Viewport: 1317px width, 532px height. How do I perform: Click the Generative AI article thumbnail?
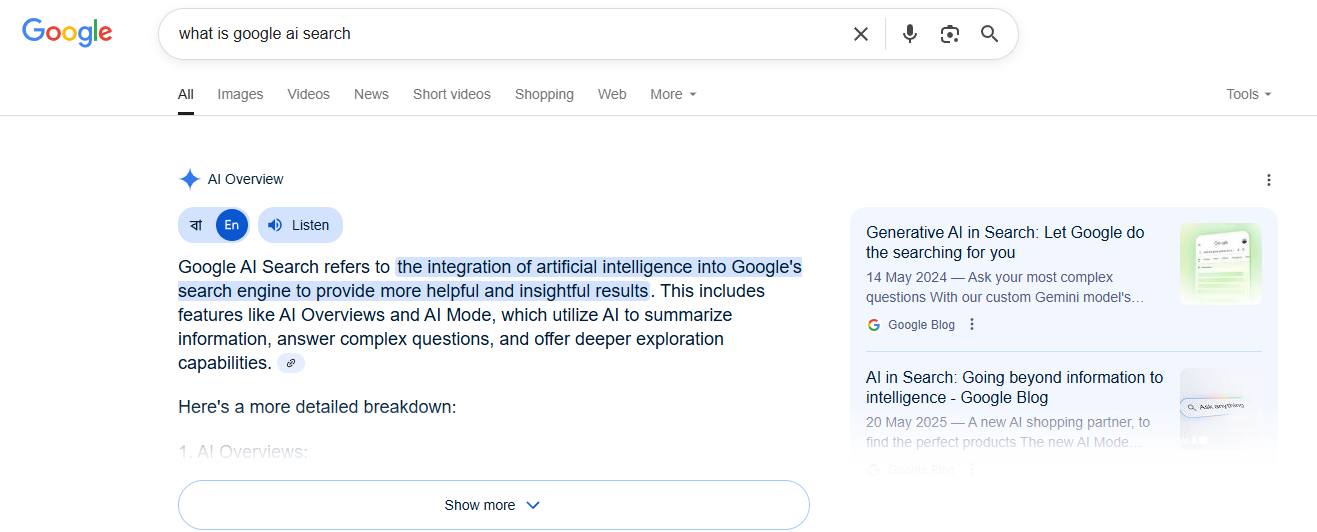[x=1220, y=264]
